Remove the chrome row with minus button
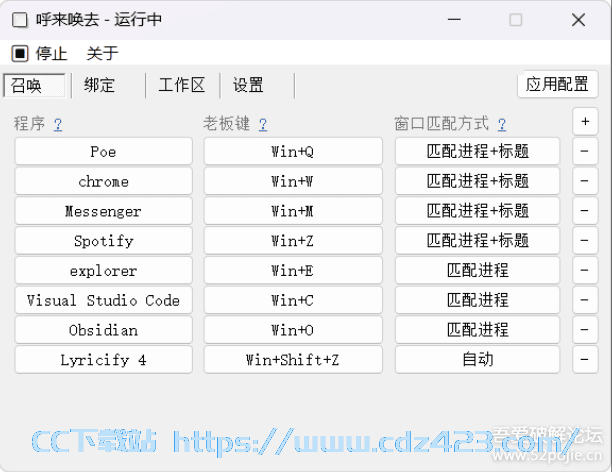The image size is (612, 472). click(x=585, y=181)
